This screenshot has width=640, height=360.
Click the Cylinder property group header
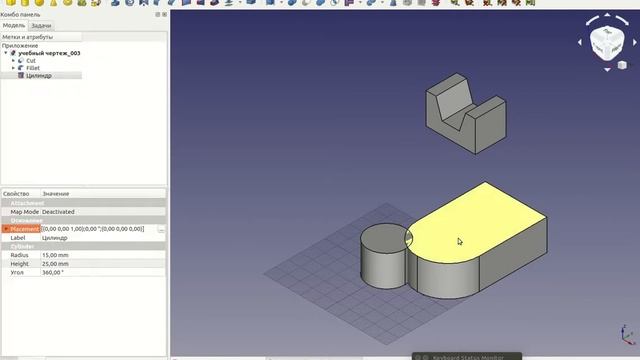coord(83,247)
